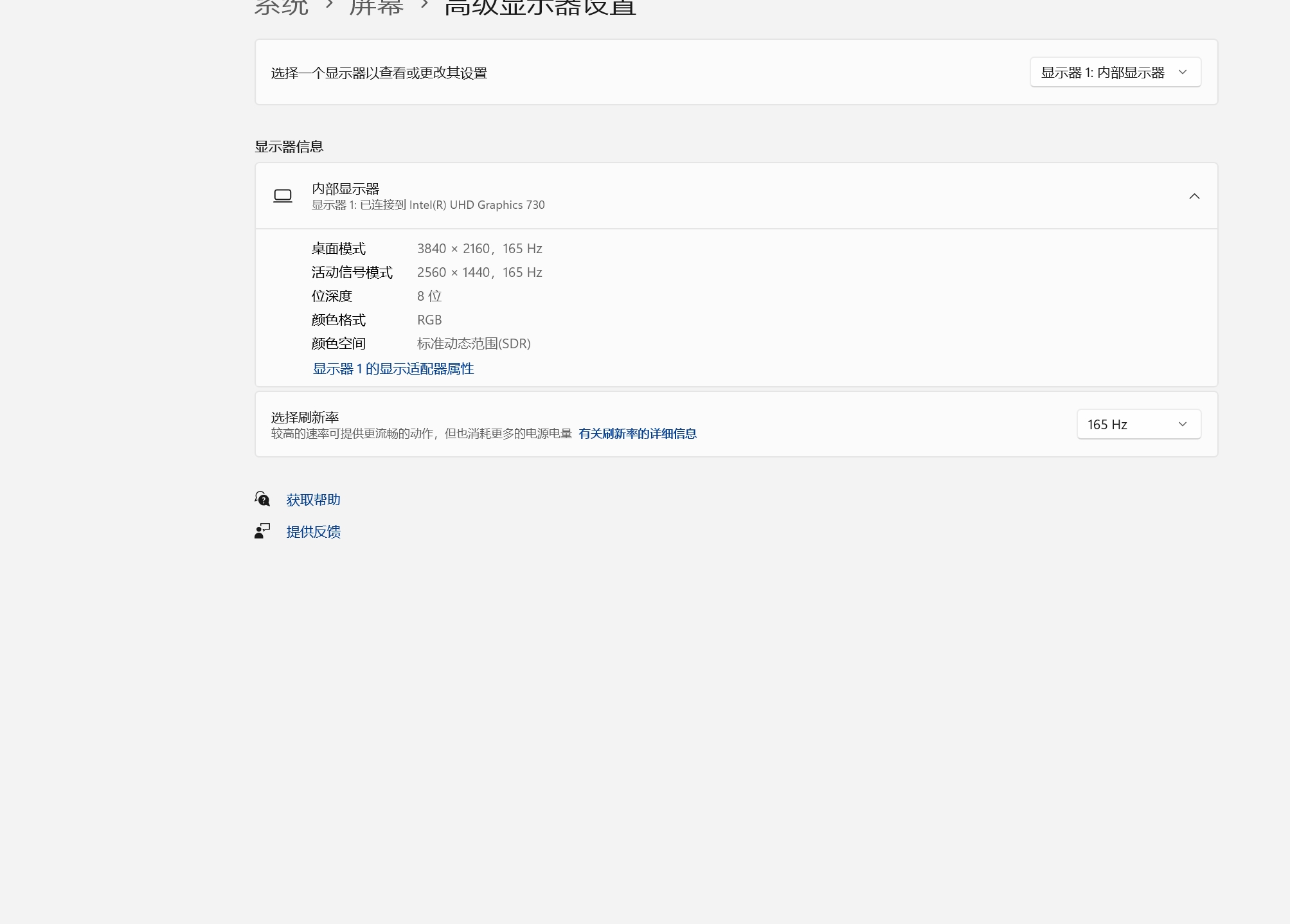Click the value 3840 × 2160, 165 Hz
This screenshot has height=924, width=1290.
click(479, 249)
